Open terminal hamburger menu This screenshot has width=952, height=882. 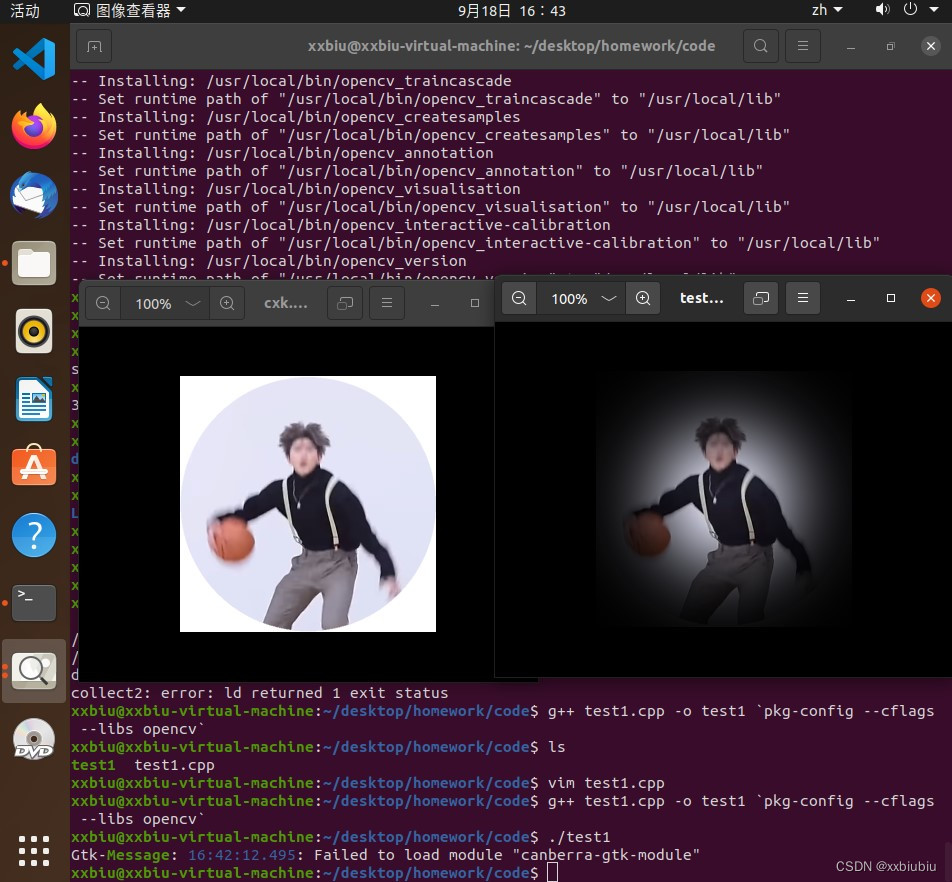pos(803,46)
